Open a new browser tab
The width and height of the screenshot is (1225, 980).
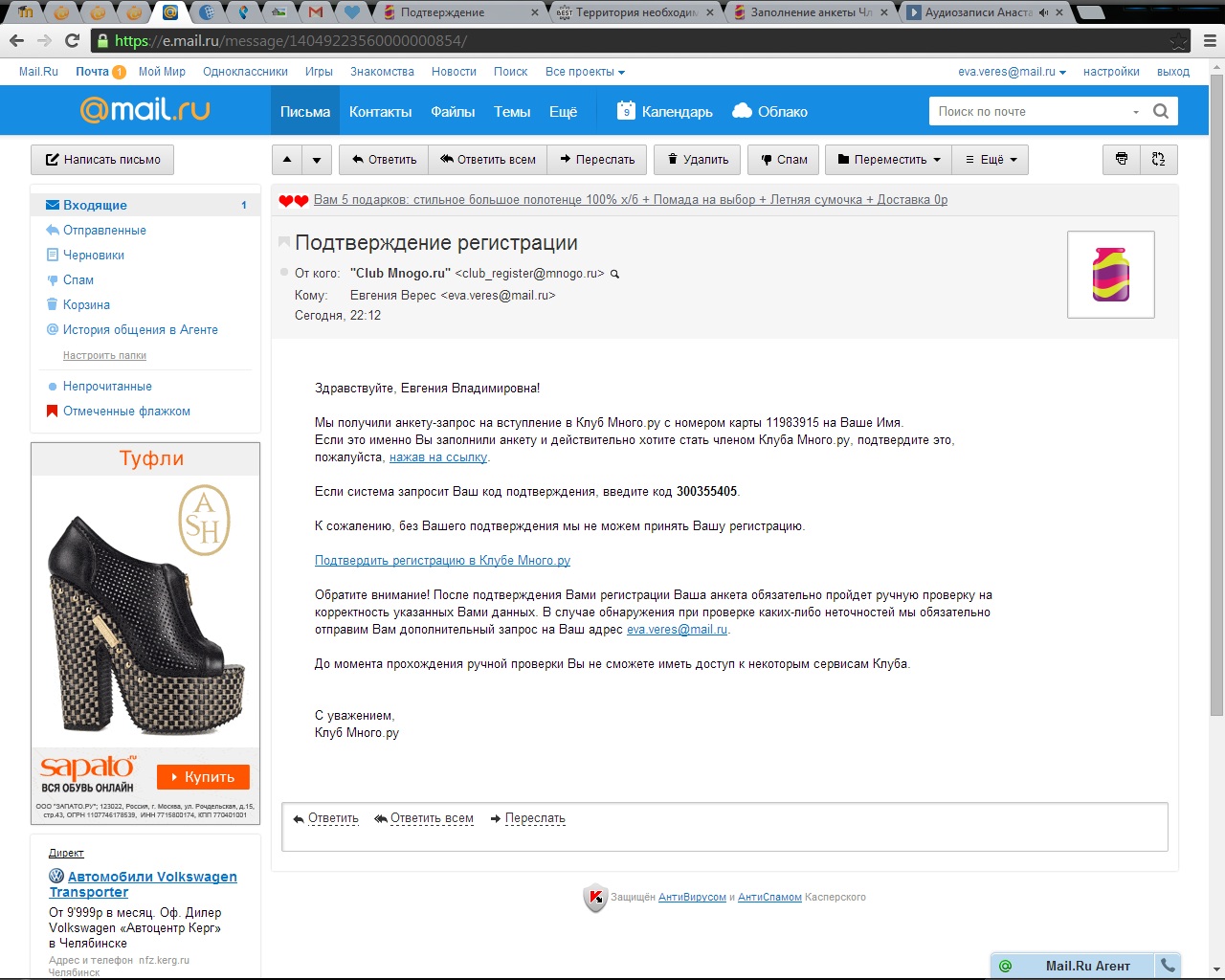click(1090, 12)
